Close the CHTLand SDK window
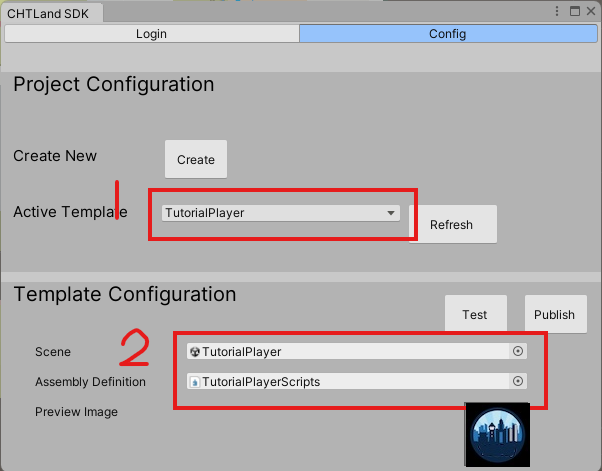This screenshot has height=471, width=602. point(590,11)
